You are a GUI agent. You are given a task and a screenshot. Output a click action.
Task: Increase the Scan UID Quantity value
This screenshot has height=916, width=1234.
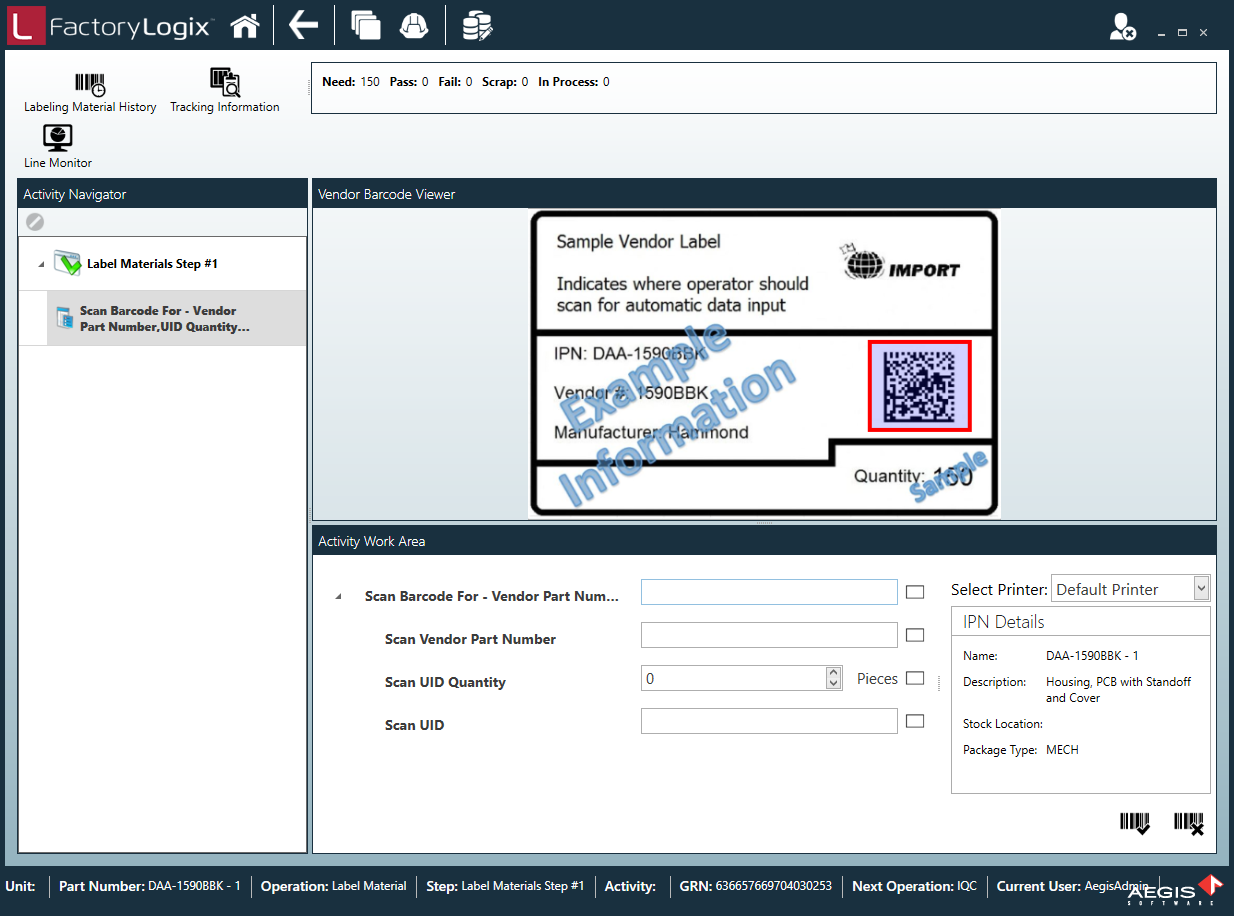coord(834,673)
